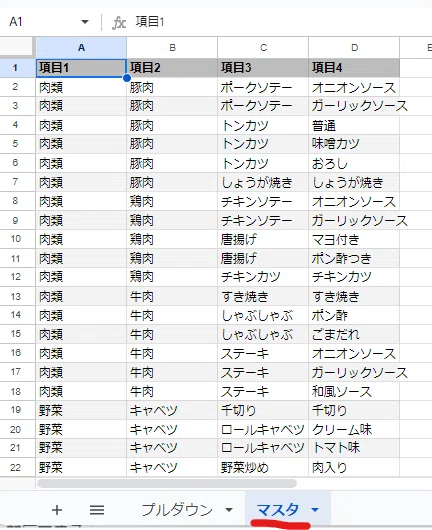The height and width of the screenshot is (530, 432).
Task: Open the all sheets list icon
Action: tap(97, 509)
